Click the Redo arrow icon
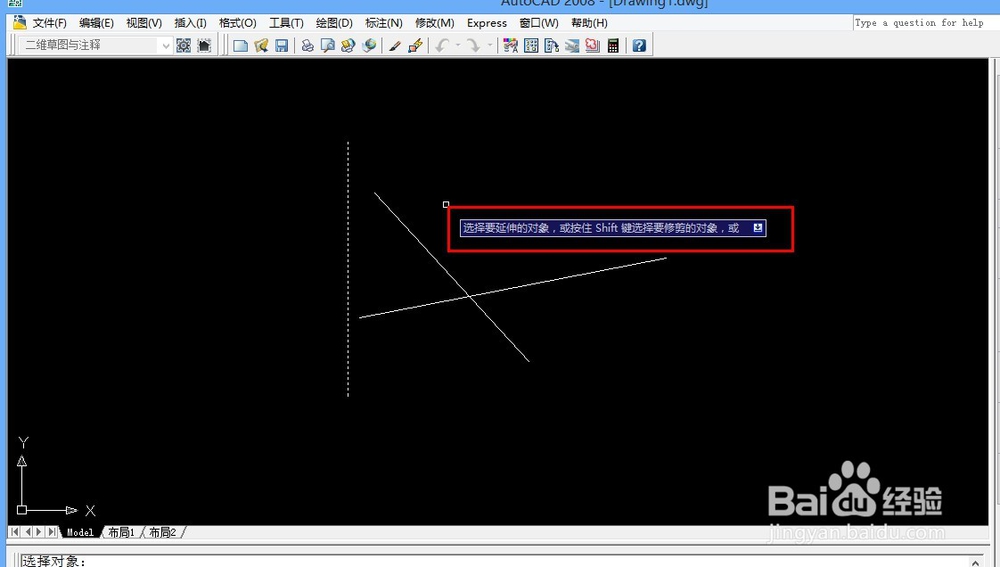 [473, 45]
